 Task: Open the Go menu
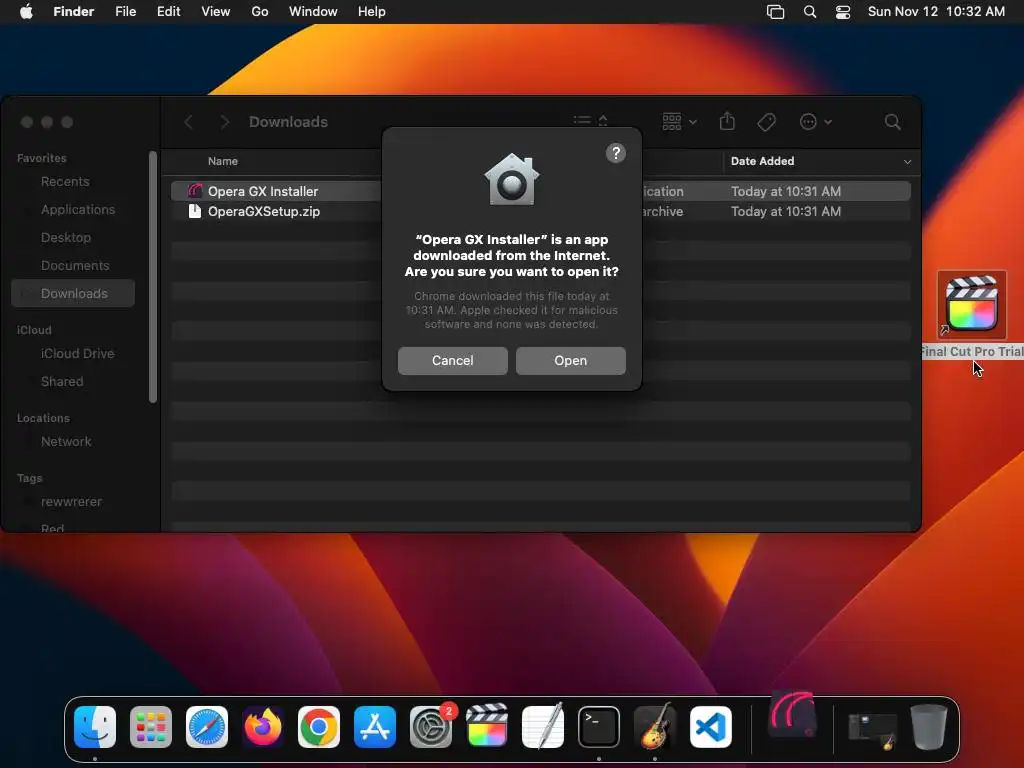point(260,12)
